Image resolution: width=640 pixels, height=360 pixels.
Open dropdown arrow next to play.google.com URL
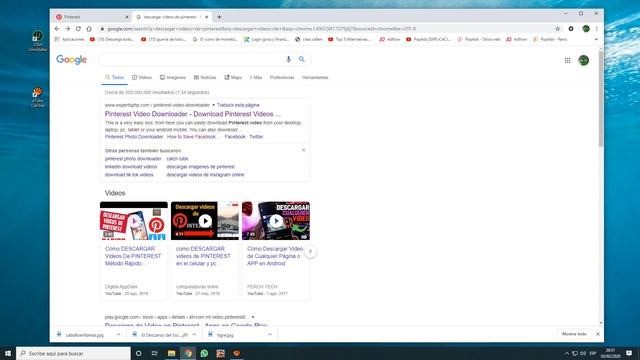[253, 317]
